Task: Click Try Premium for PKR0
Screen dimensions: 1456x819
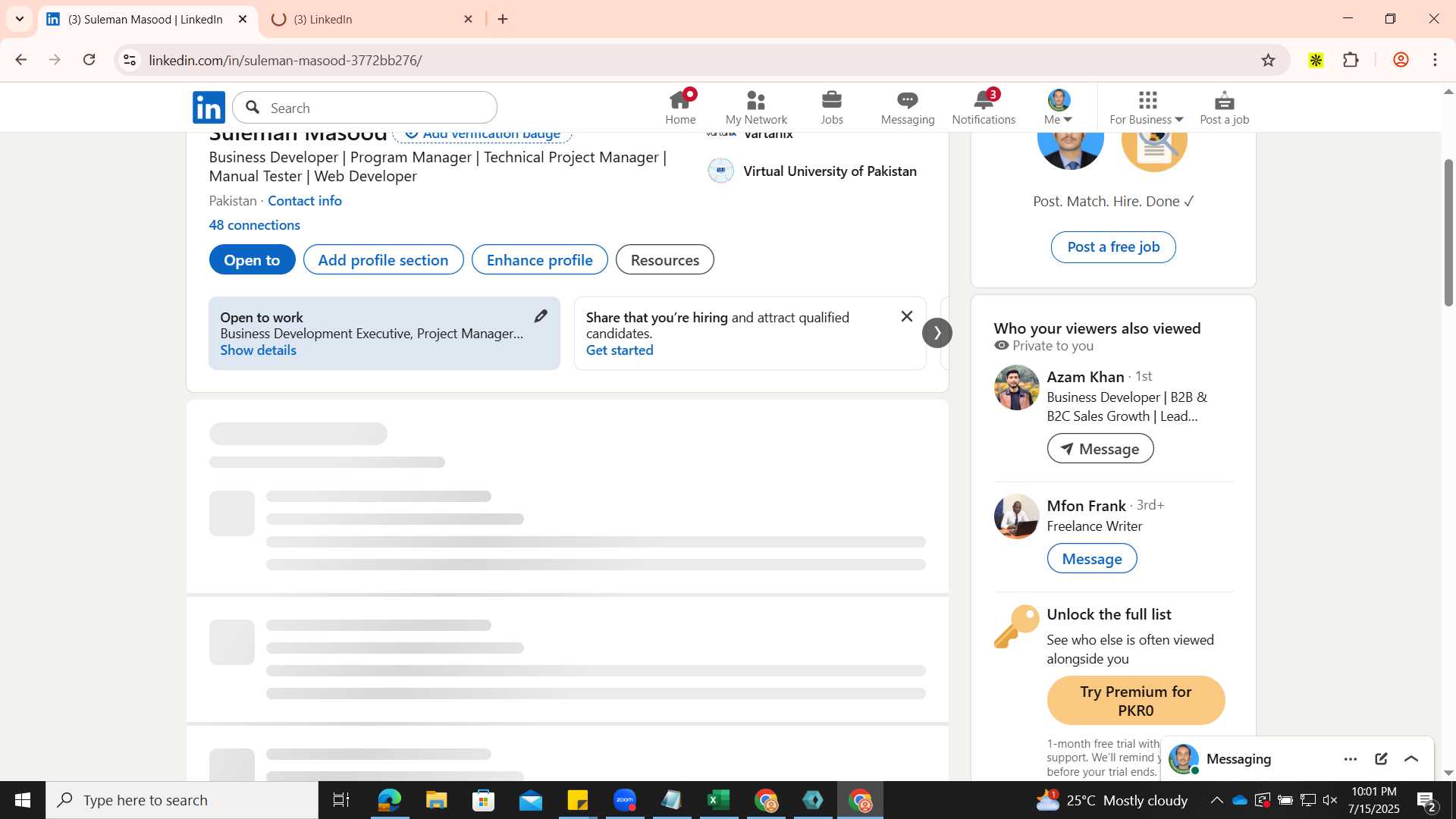Action: [1136, 701]
